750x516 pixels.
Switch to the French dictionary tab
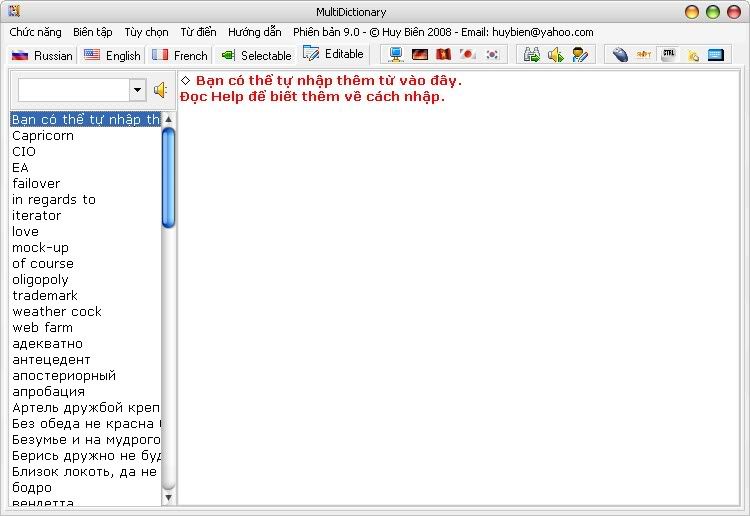coord(180,55)
